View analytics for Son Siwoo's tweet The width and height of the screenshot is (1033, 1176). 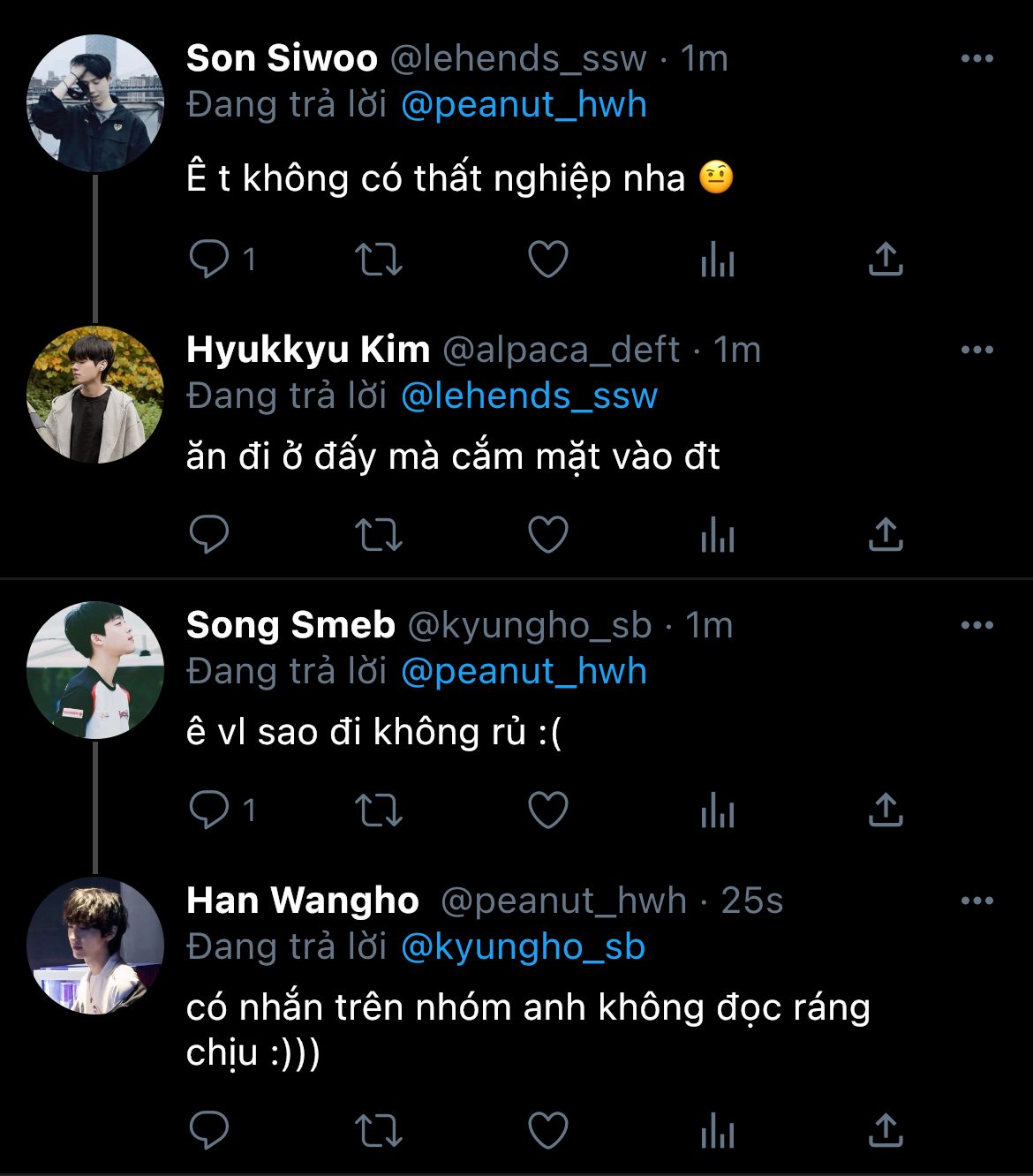coord(717,260)
